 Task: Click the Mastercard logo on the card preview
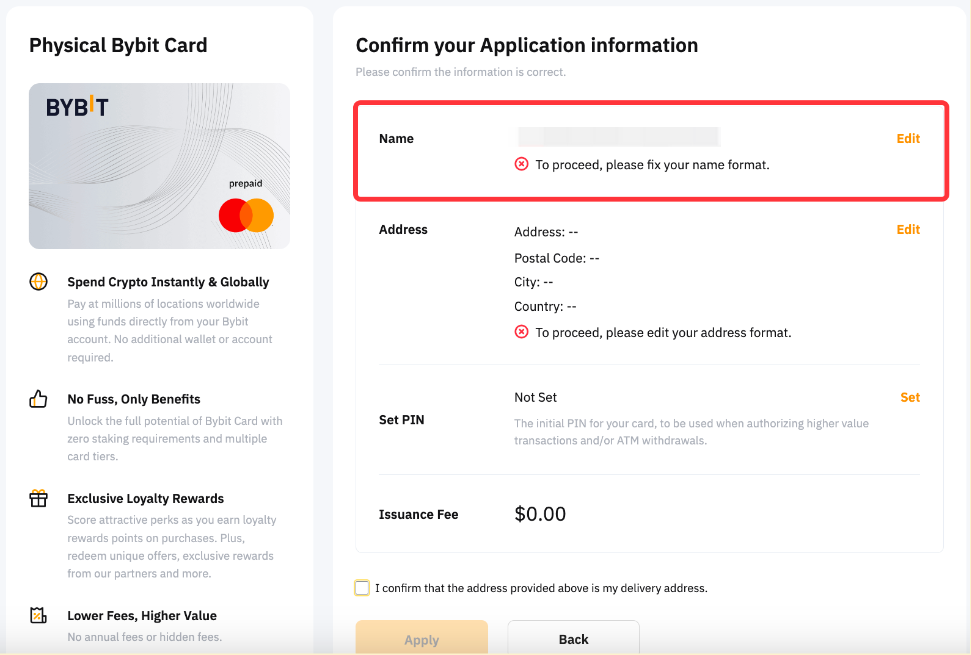pyautogui.click(x=245, y=215)
